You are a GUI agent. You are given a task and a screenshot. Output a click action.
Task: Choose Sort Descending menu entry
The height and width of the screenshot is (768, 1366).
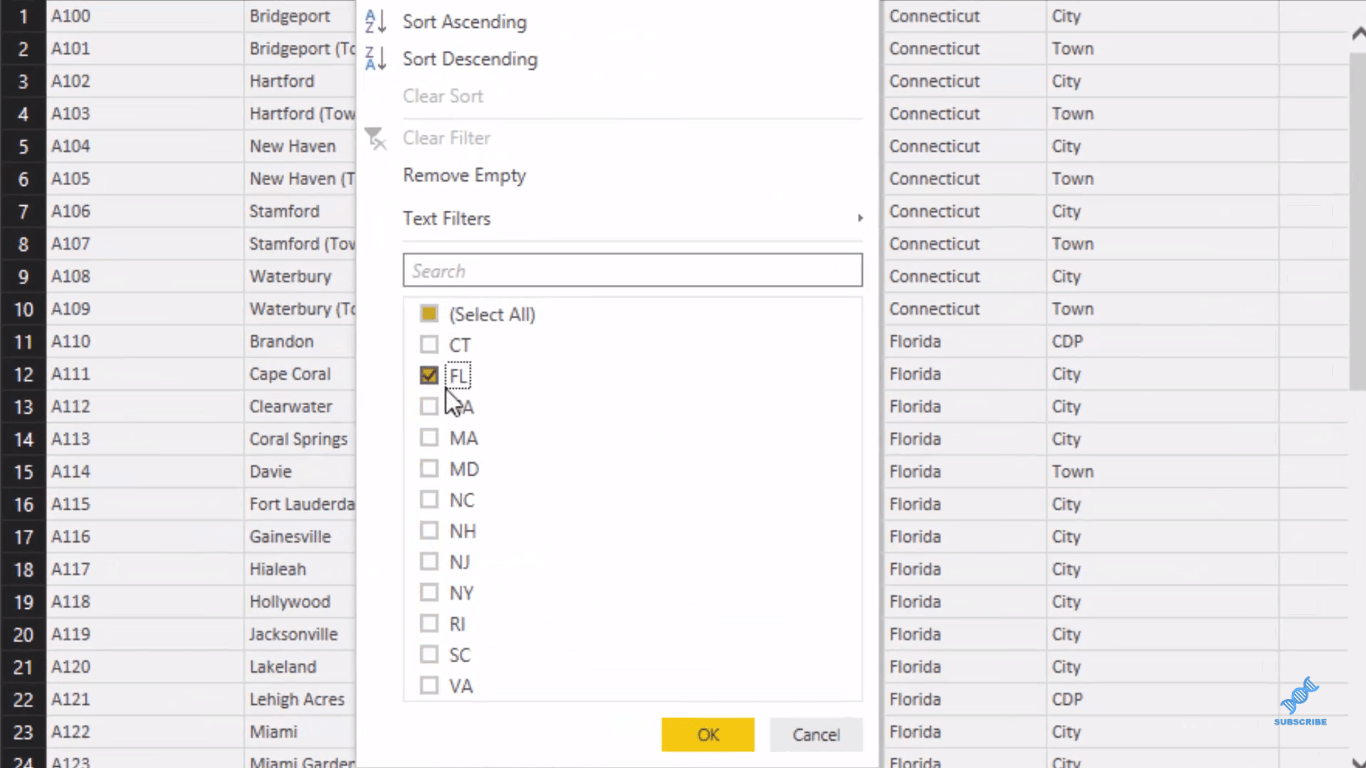click(x=470, y=59)
